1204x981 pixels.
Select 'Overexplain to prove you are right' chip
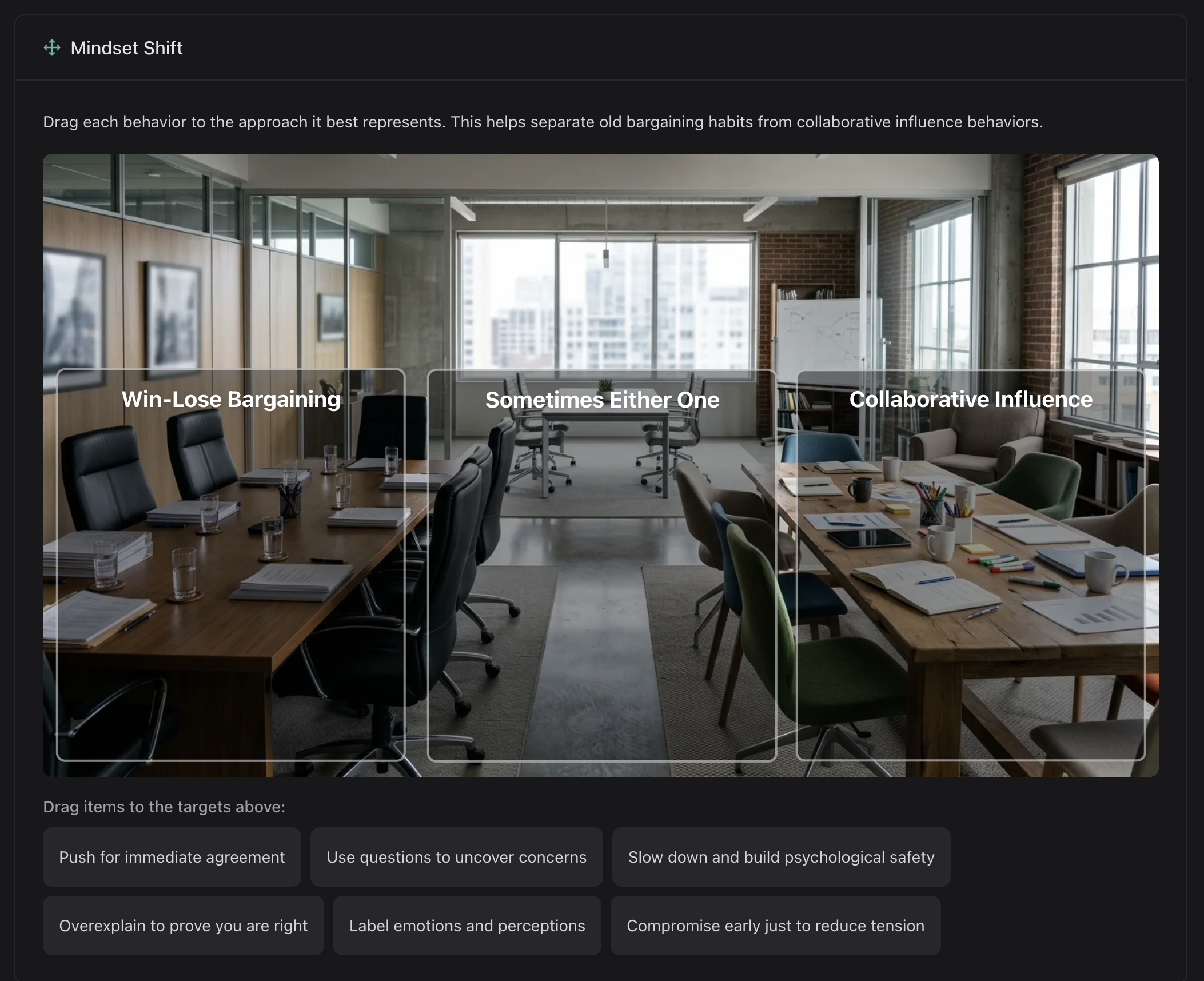click(x=184, y=926)
